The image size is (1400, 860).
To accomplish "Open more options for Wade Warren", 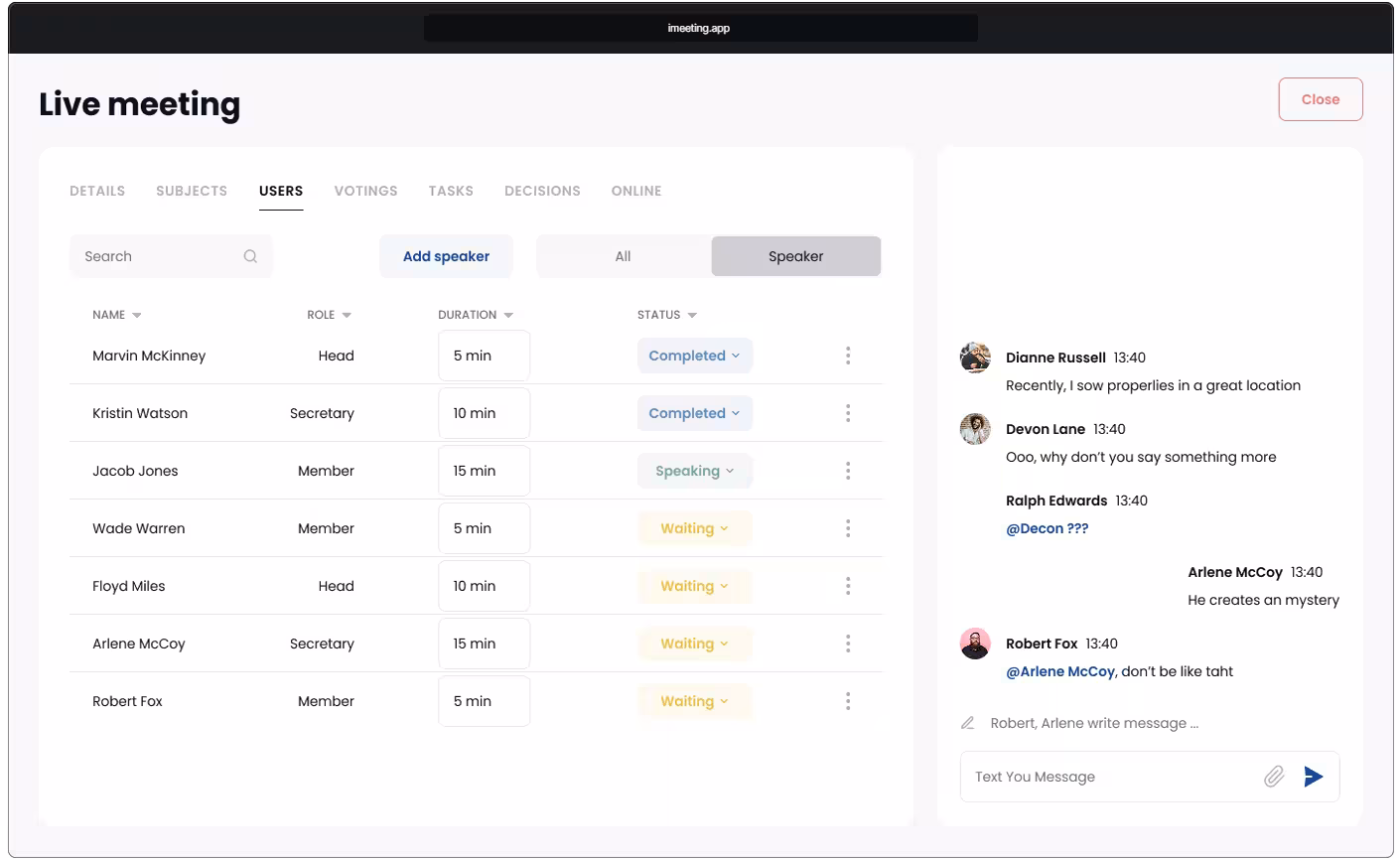I will 848,528.
